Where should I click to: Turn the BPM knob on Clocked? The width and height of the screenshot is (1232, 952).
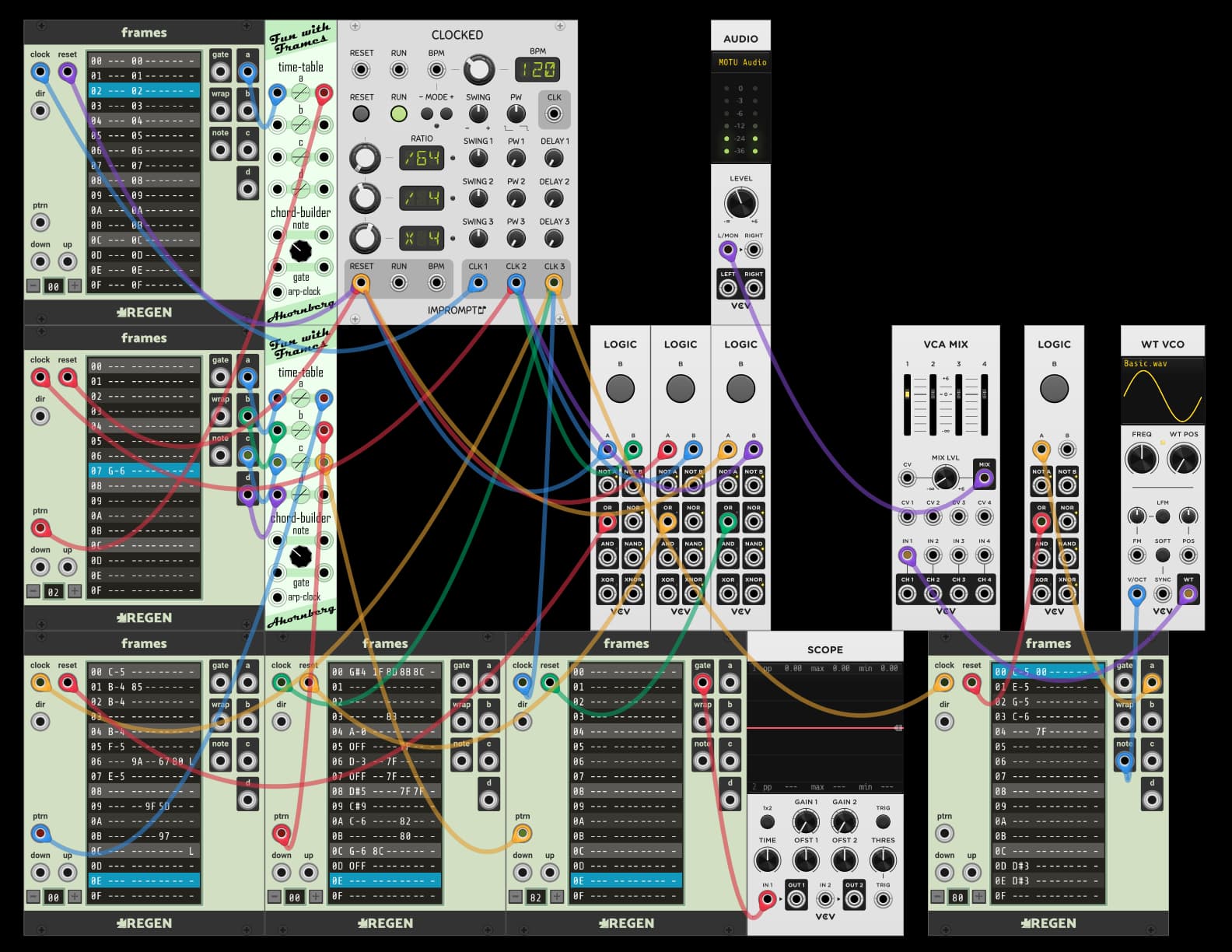pos(478,70)
